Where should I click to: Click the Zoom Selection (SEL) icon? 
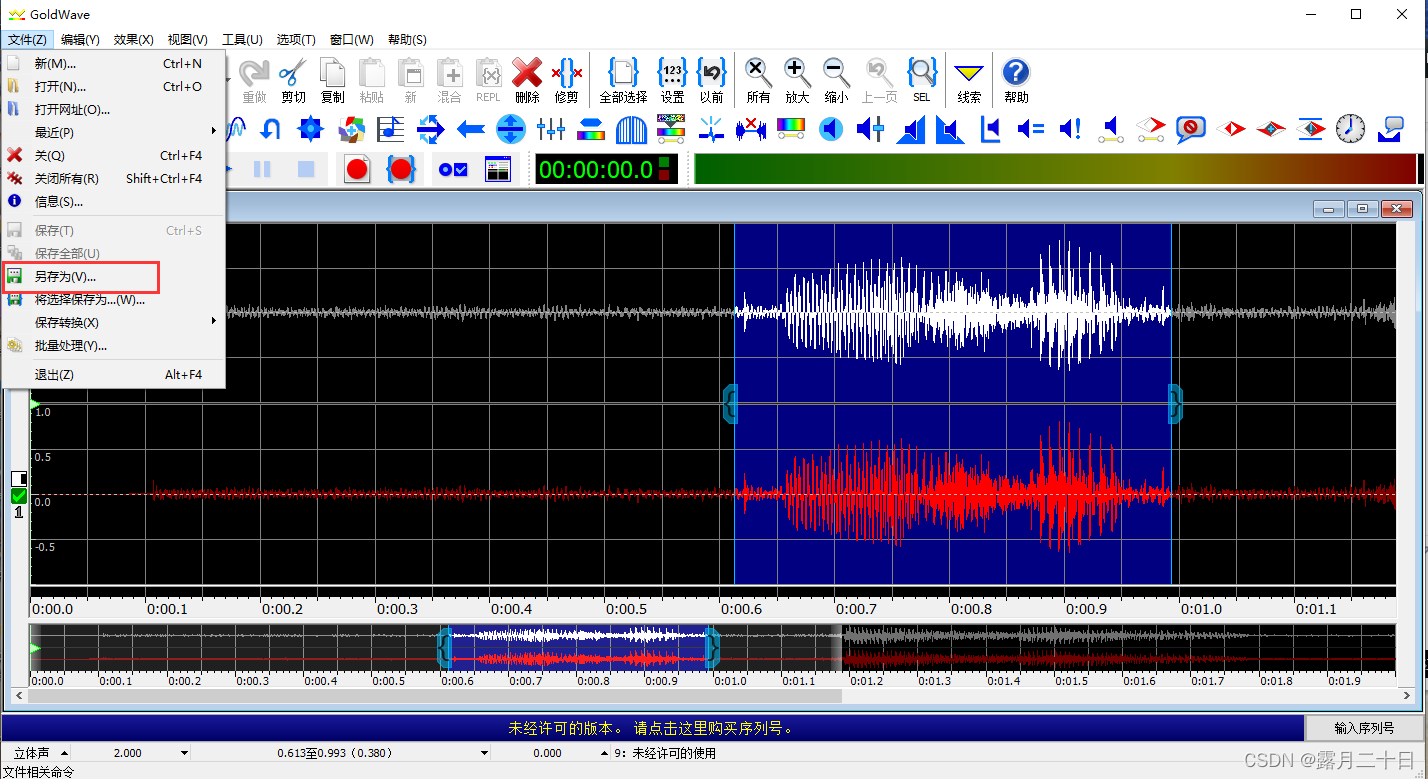click(x=921, y=80)
